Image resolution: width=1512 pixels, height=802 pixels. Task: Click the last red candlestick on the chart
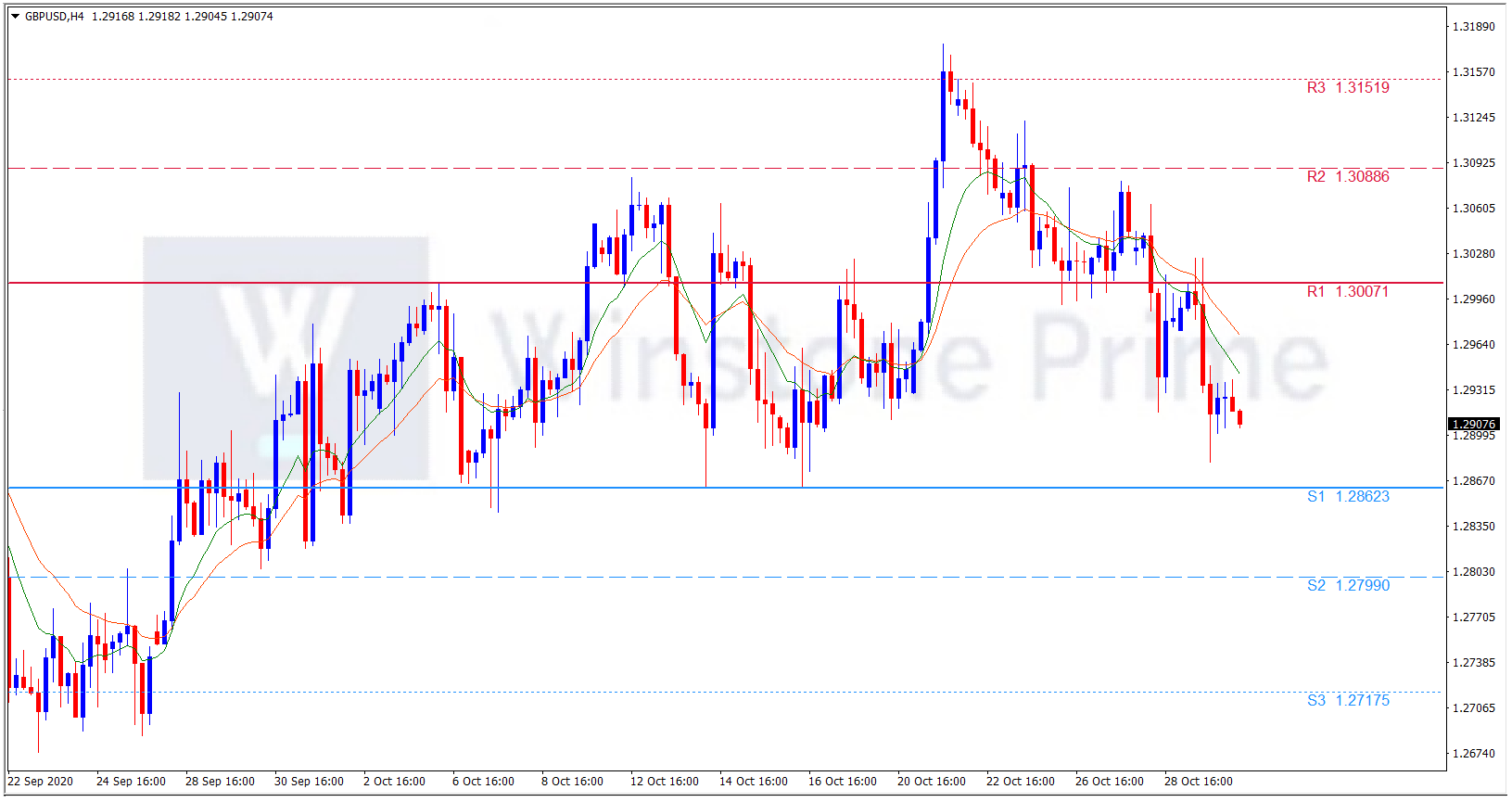[1239, 418]
